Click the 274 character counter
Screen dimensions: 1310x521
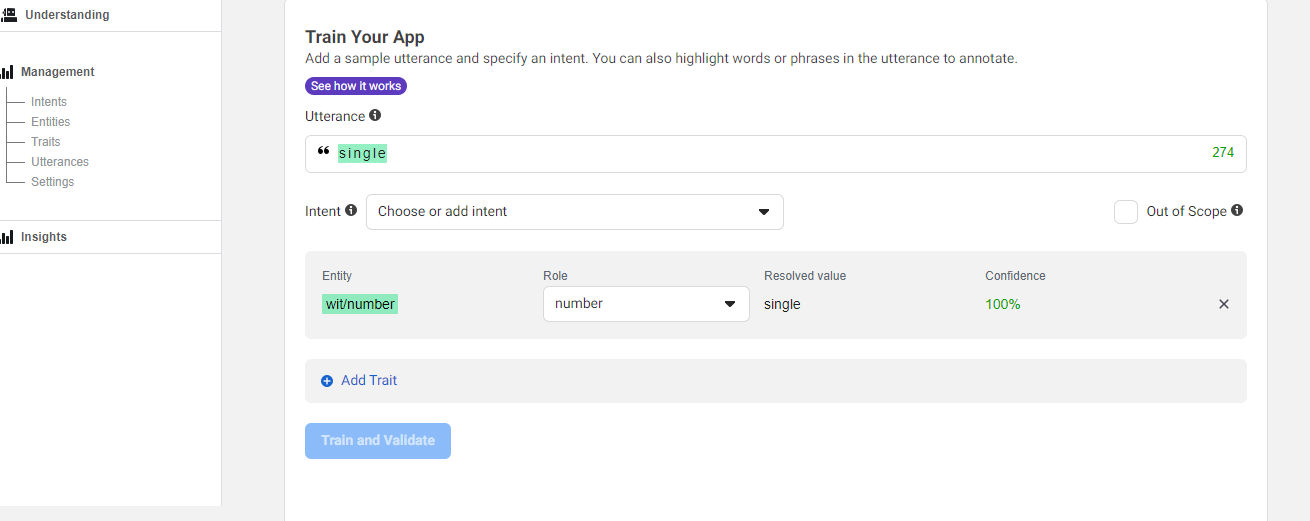click(x=1223, y=153)
